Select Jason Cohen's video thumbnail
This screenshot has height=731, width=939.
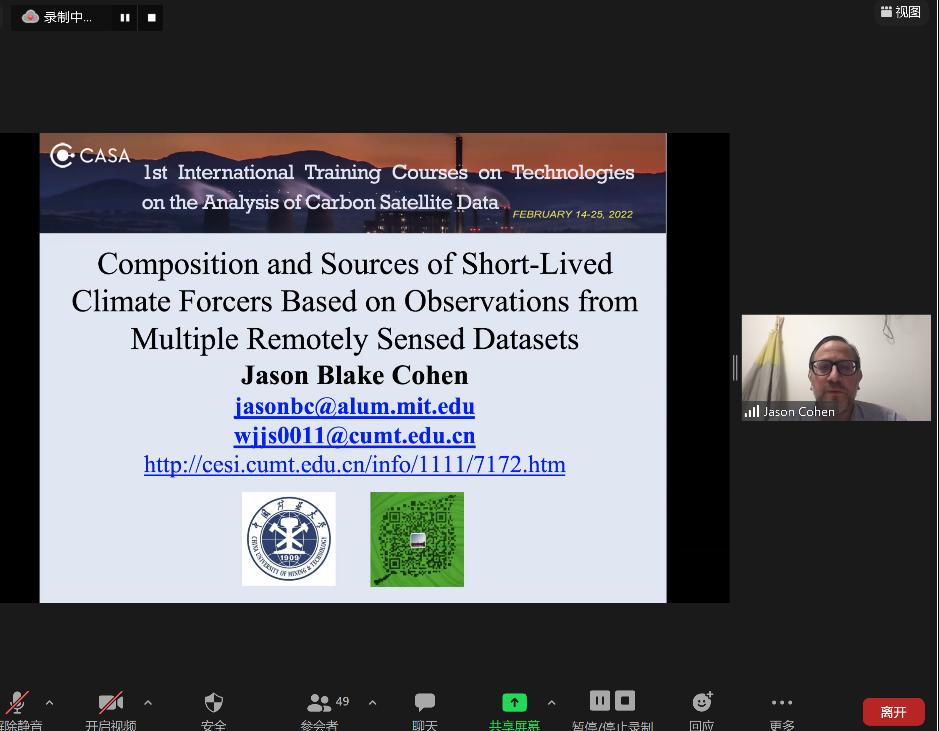[x=836, y=367]
